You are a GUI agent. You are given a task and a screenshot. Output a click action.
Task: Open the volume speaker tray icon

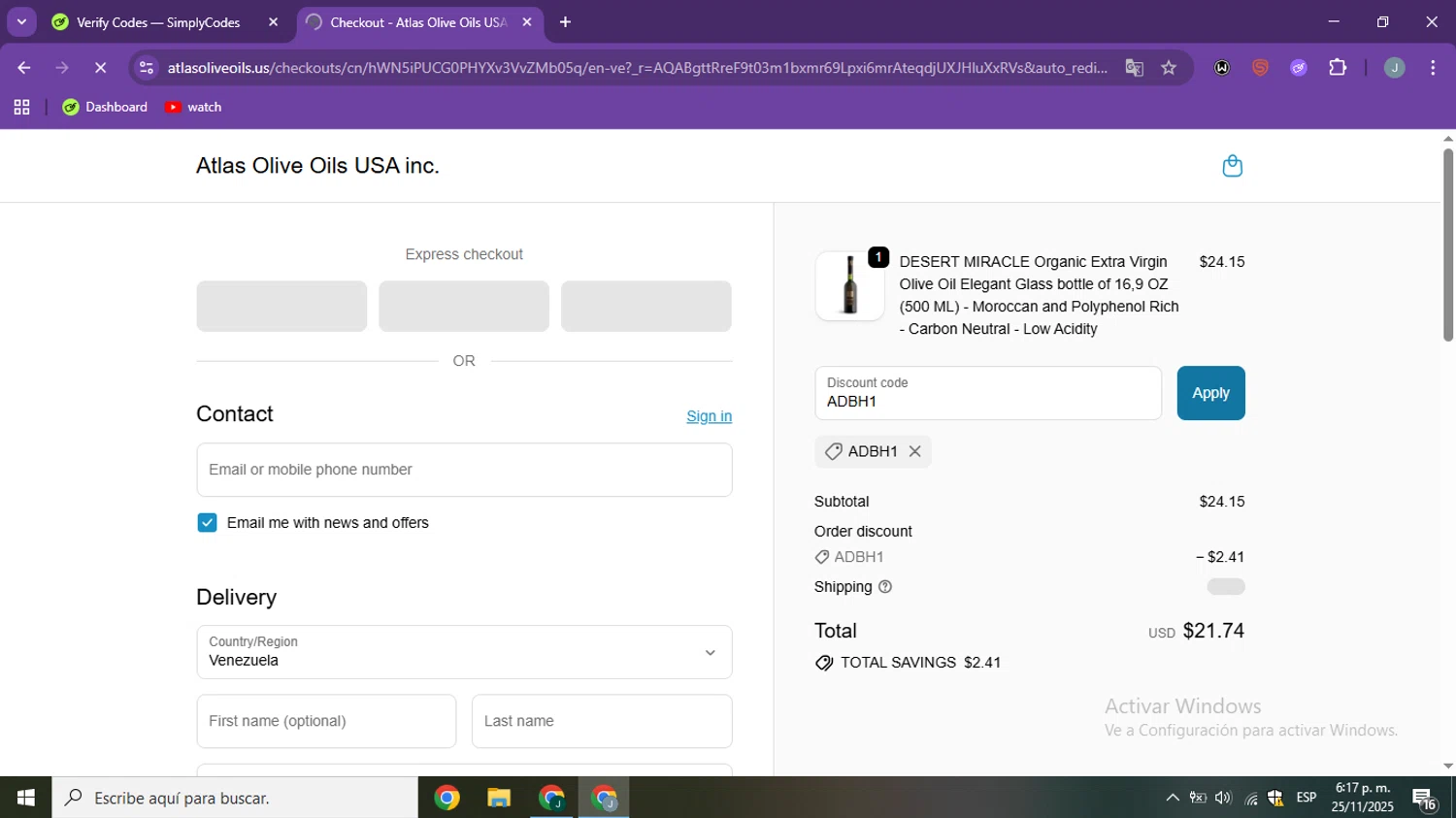(x=1223, y=798)
